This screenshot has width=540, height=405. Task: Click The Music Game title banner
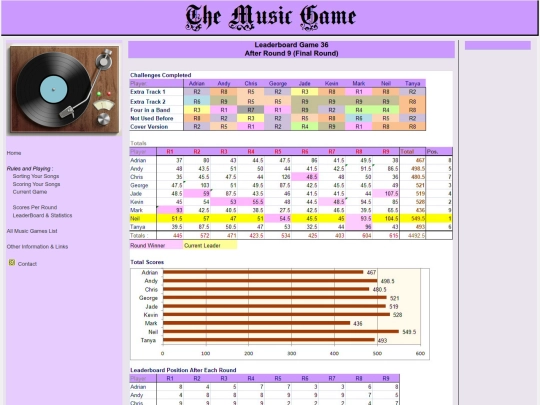pos(270,17)
